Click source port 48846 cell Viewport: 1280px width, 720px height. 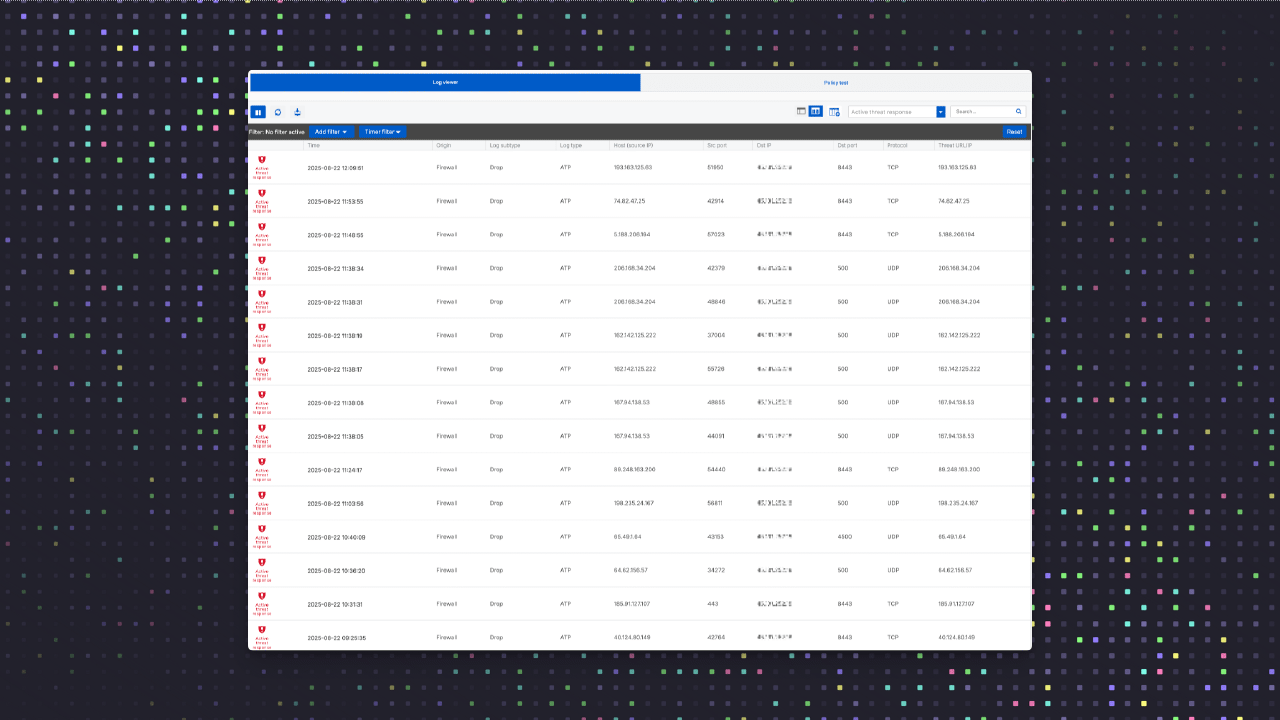click(715, 302)
